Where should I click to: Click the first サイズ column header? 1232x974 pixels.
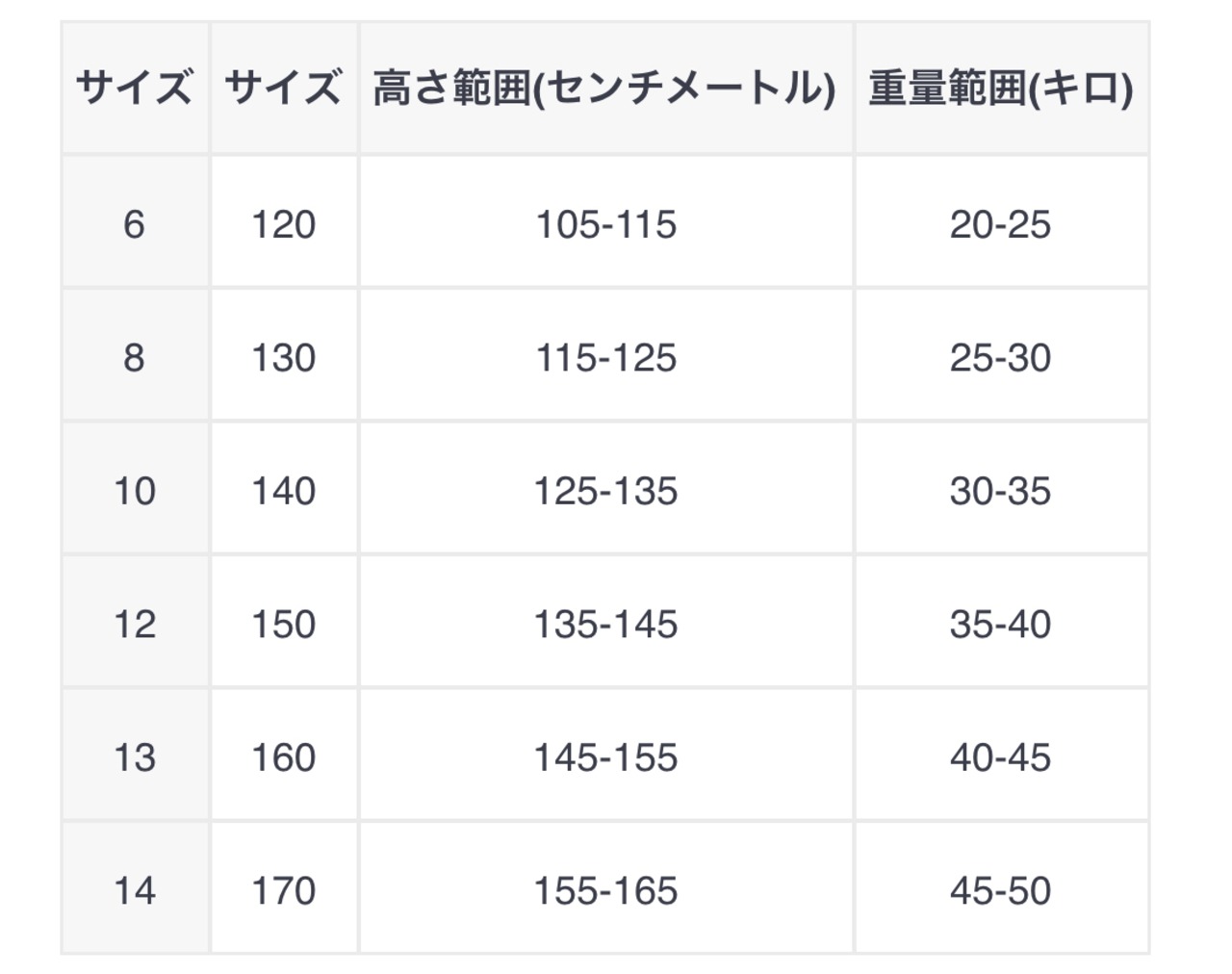[x=135, y=88]
